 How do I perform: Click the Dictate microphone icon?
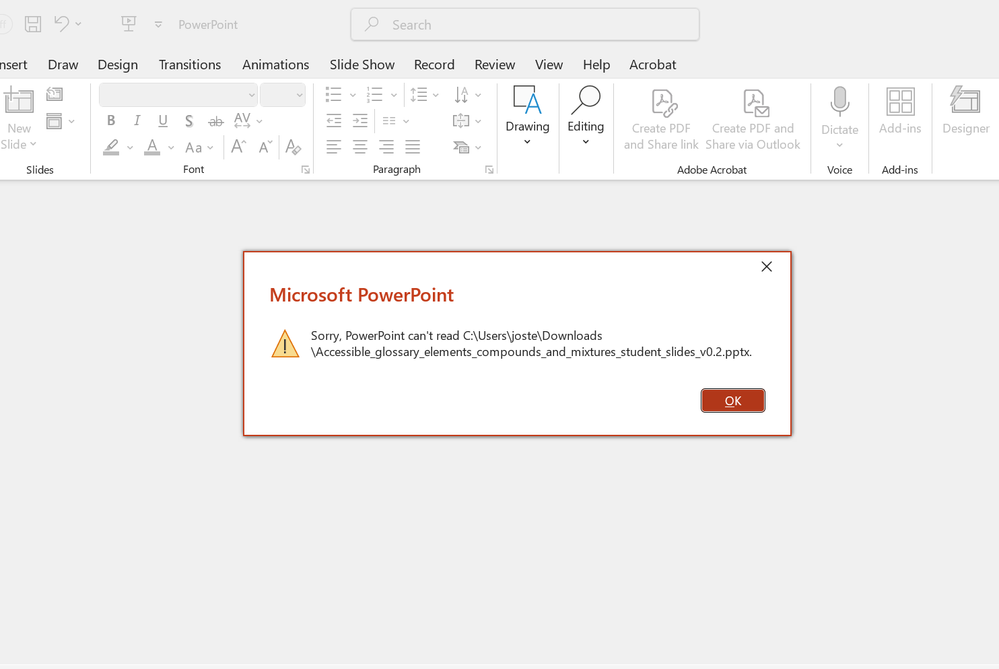(x=840, y=102)
